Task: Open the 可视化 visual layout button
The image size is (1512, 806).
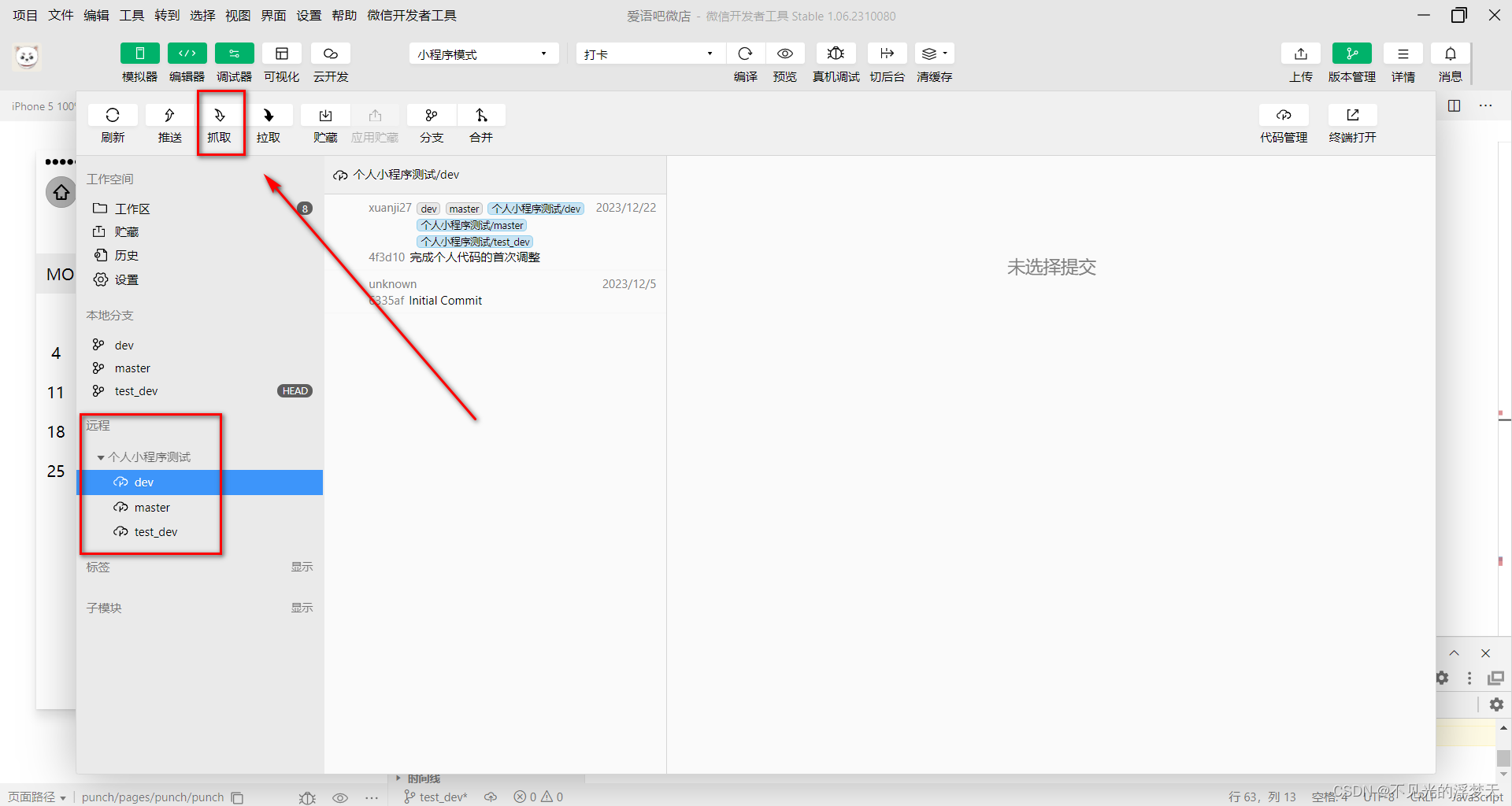Action: [281, 54]
